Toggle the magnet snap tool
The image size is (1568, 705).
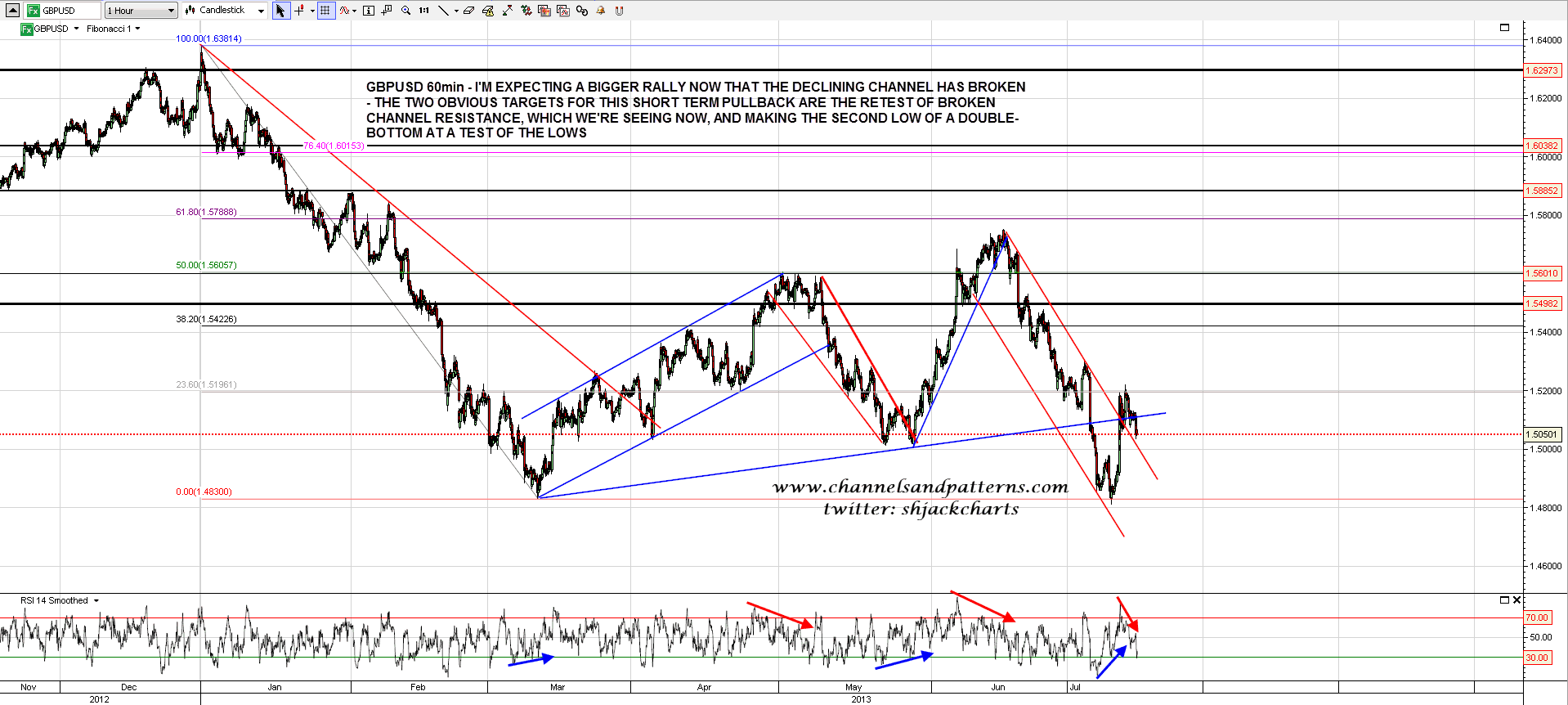619,11
